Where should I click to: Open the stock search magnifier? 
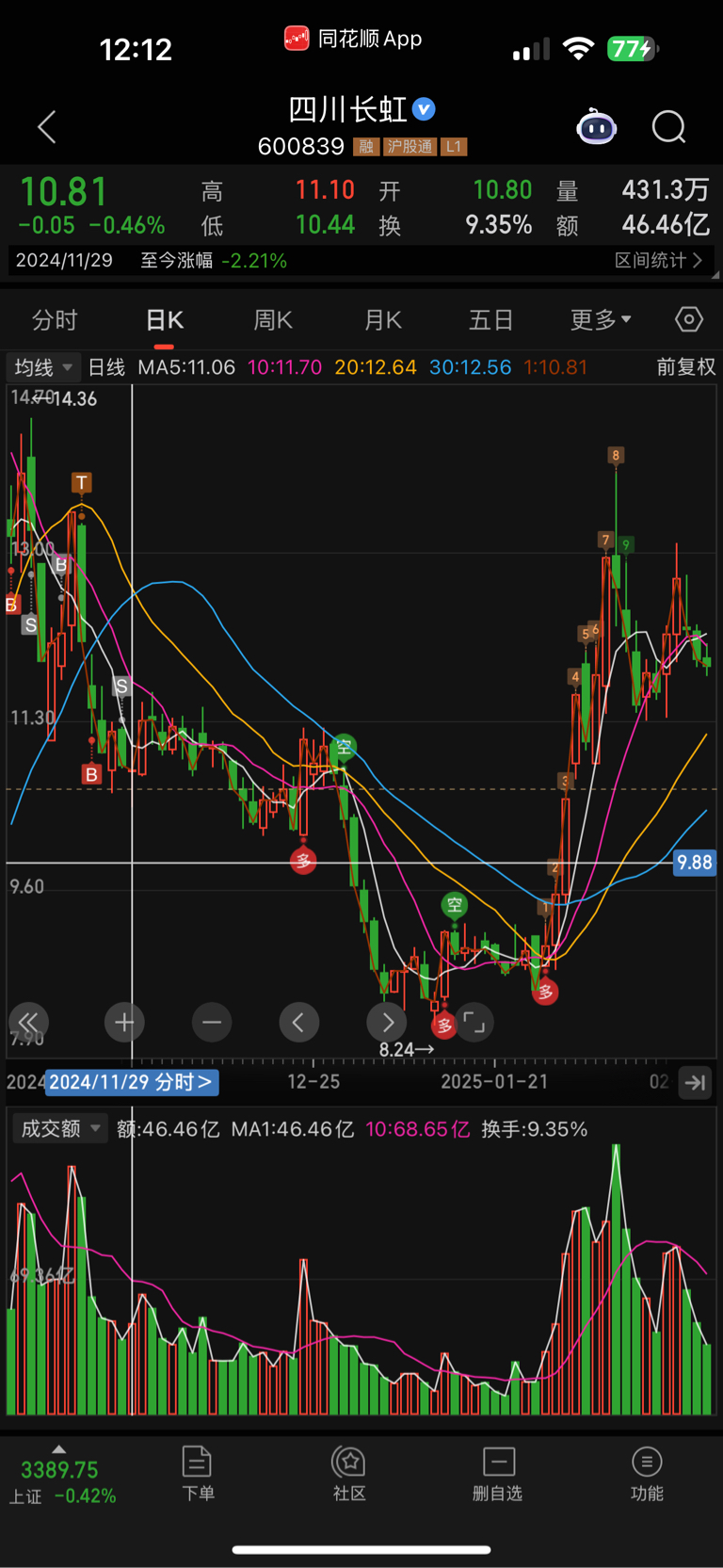click(x=669, y=126)
